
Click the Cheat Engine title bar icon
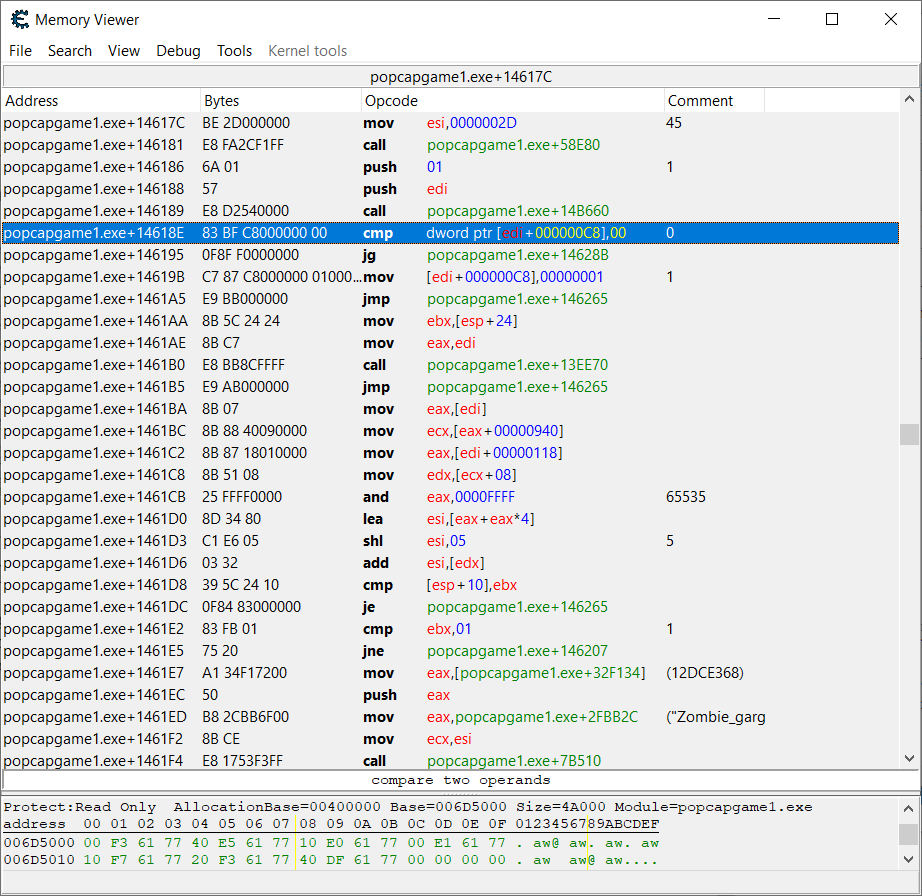19,19
